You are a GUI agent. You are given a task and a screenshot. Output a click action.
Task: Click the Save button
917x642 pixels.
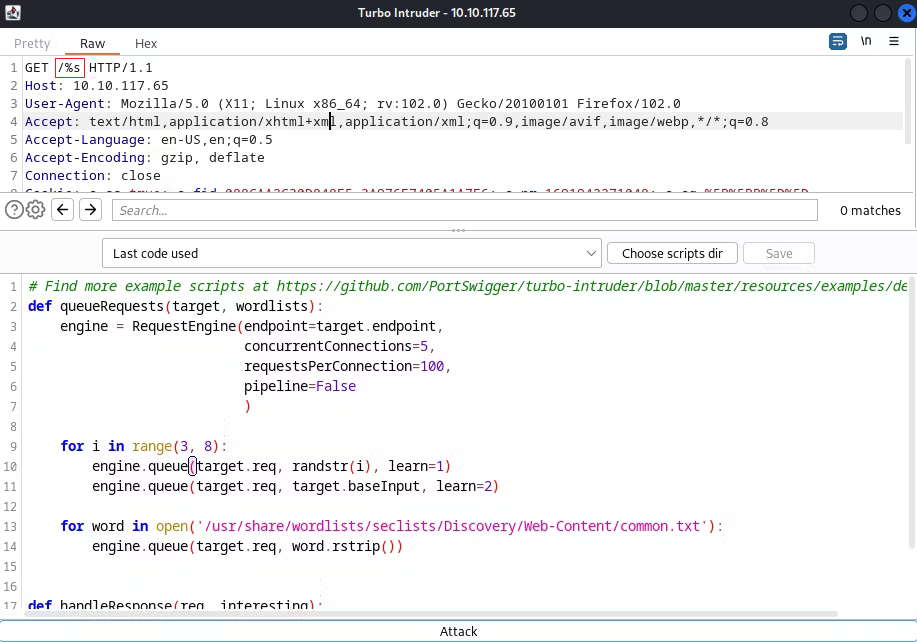[x=779, y=253]
